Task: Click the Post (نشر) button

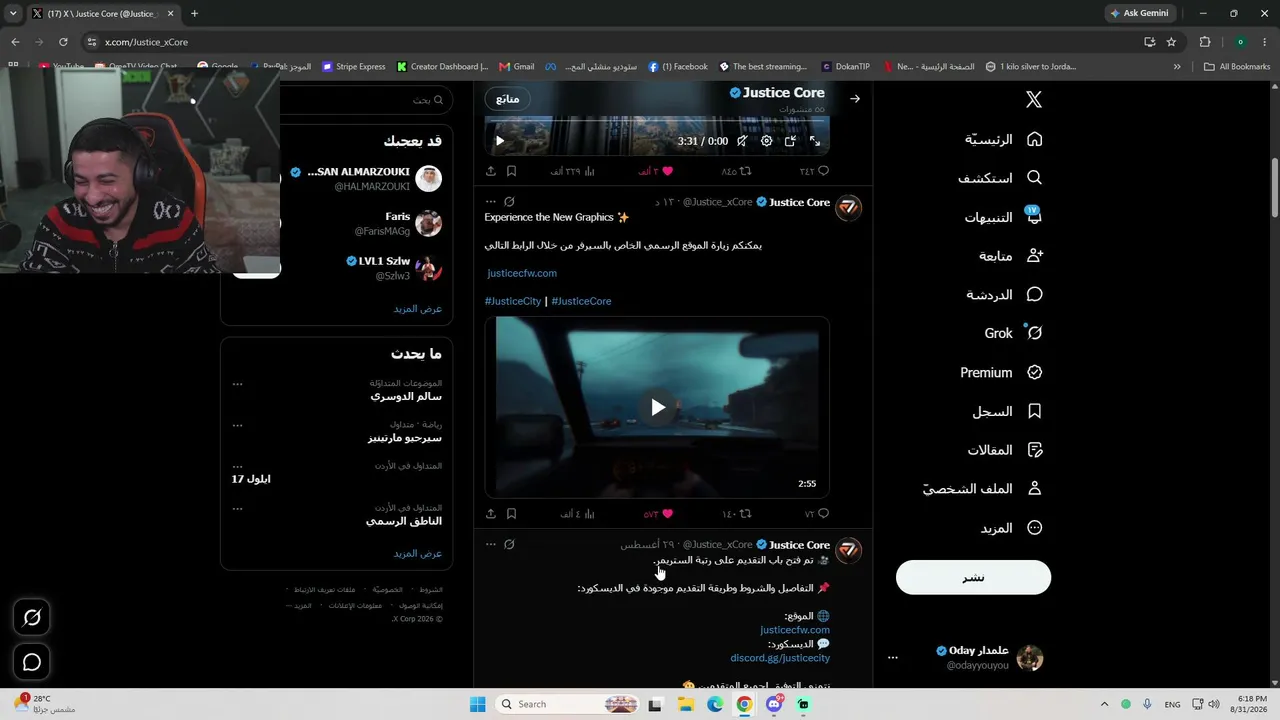Action: [x=973, y=577]
